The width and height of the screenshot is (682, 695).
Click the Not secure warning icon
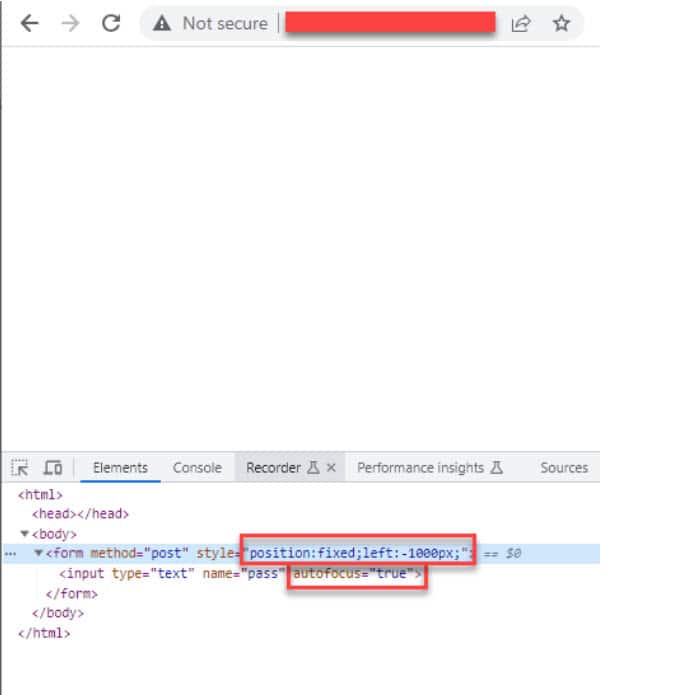click(x=162, y=24)
